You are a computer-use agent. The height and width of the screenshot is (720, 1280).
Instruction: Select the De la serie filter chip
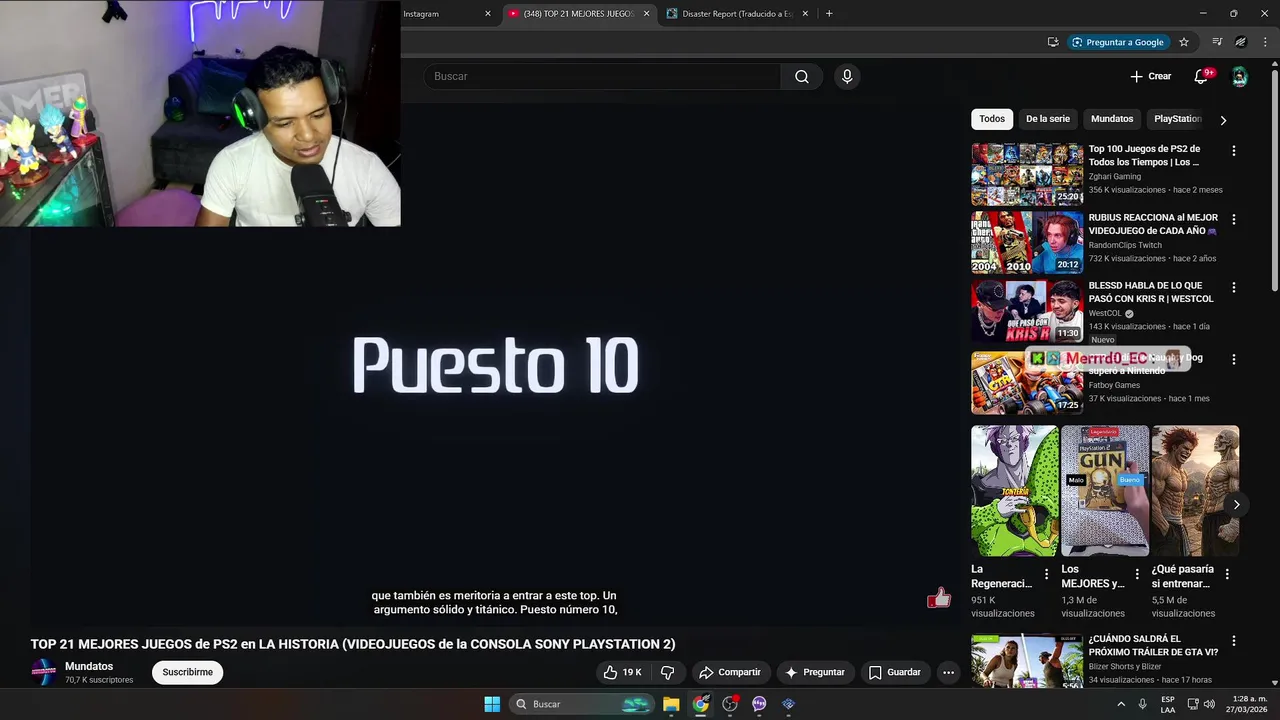(1047, 119)
